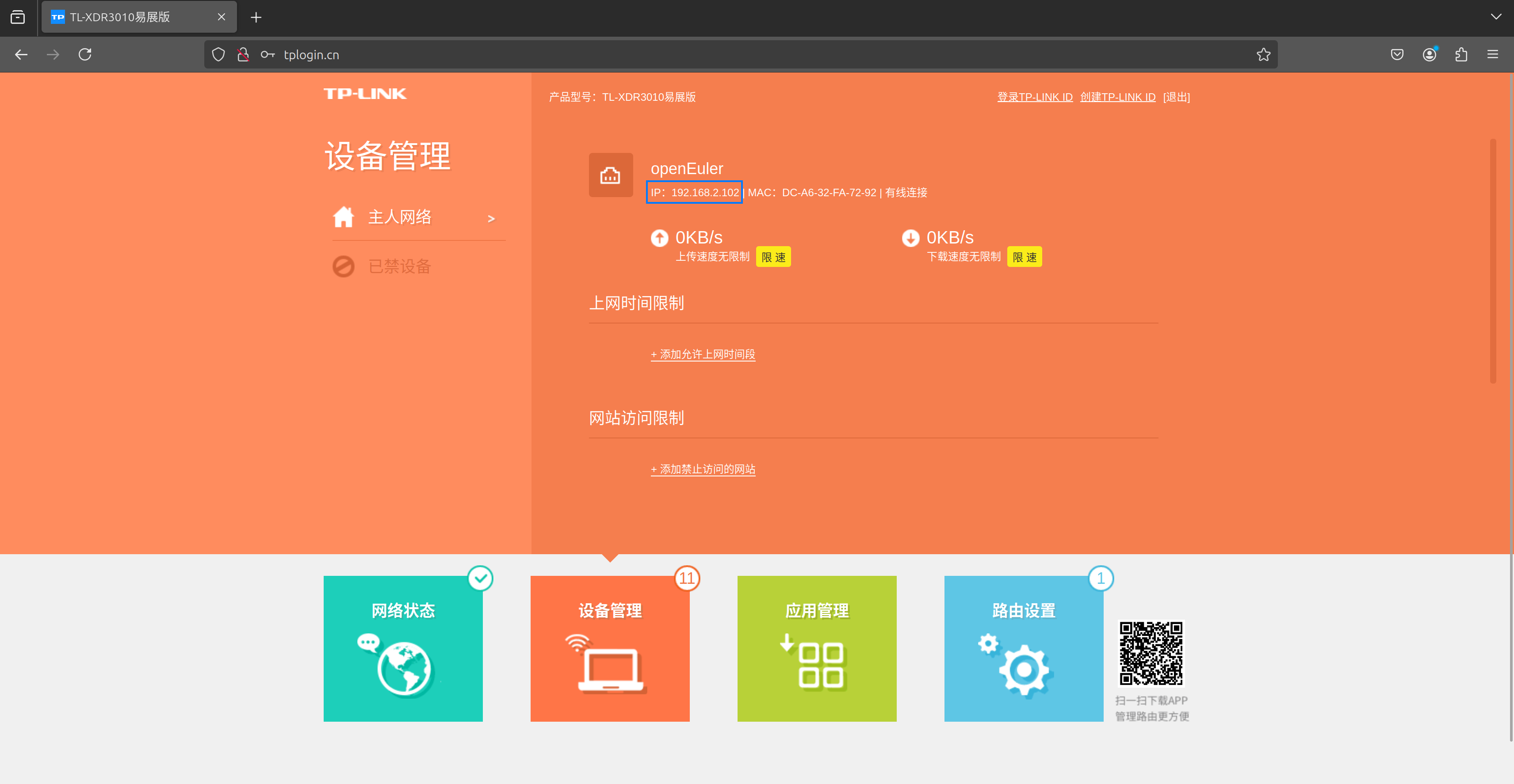Open the 应用管理 tile
This screenshot has width=1514, height=784.
pos(817,649)
